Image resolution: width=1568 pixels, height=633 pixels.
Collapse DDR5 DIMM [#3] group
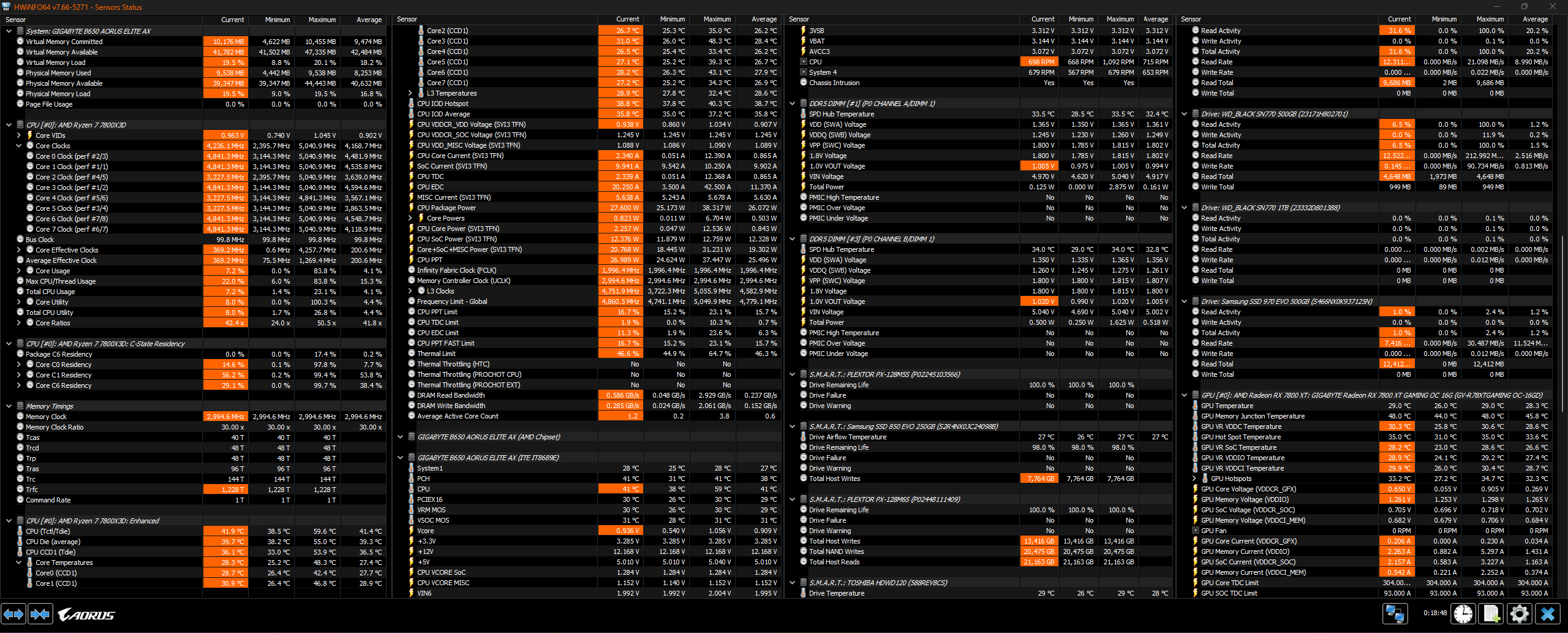tap(792, 239)
